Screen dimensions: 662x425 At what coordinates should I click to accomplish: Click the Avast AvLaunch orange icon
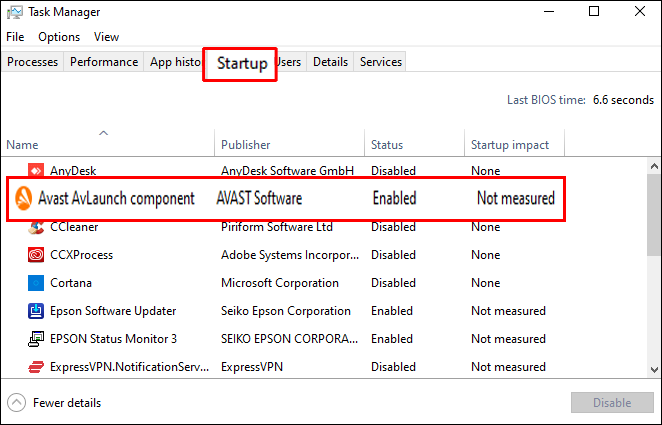(22, 199)
